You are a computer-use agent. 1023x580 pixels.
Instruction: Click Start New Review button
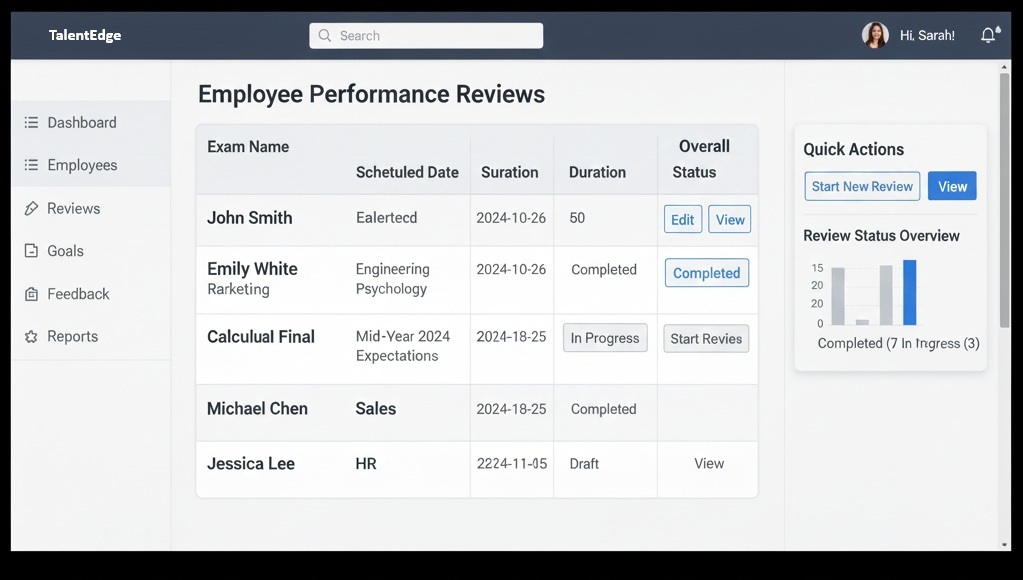pos(861,187)
